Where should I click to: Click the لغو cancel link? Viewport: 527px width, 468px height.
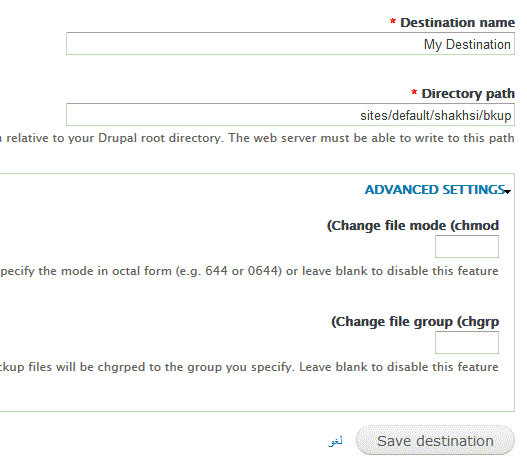[x=335, y=441]
